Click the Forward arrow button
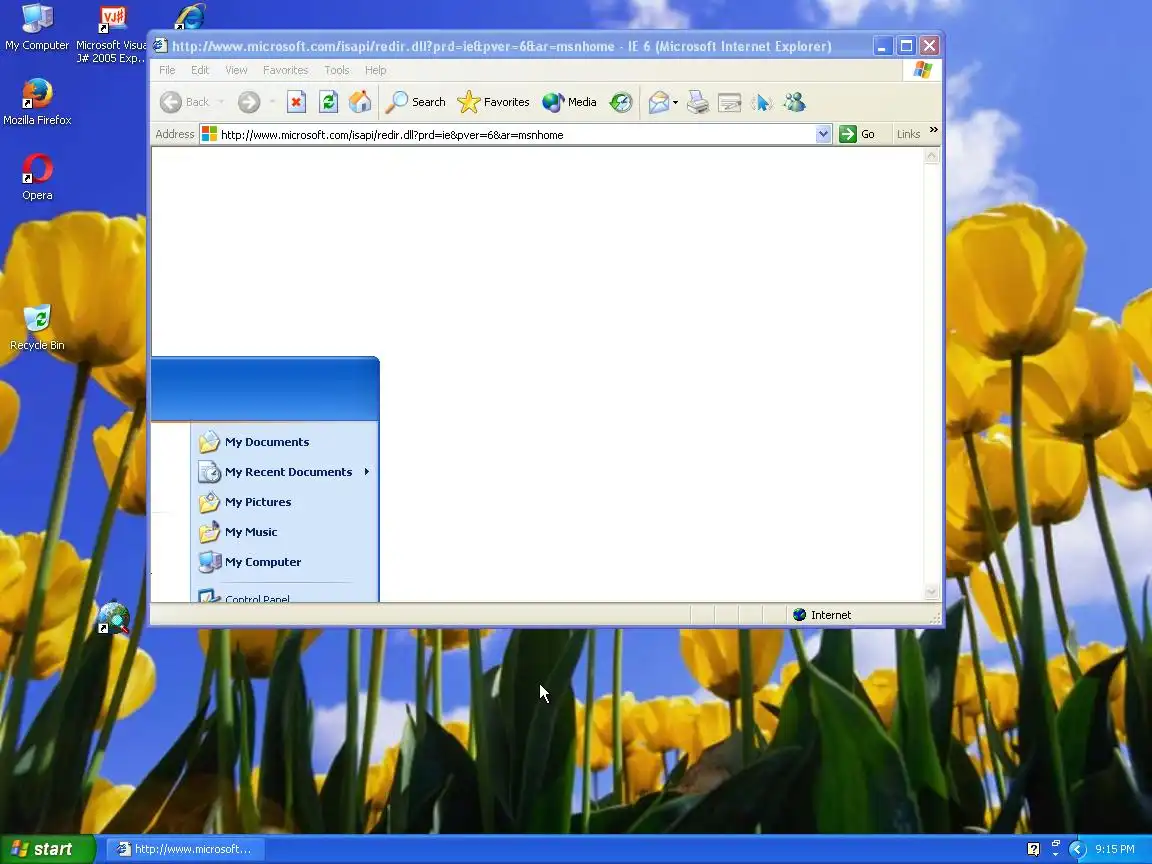 [x=249, y=102]
